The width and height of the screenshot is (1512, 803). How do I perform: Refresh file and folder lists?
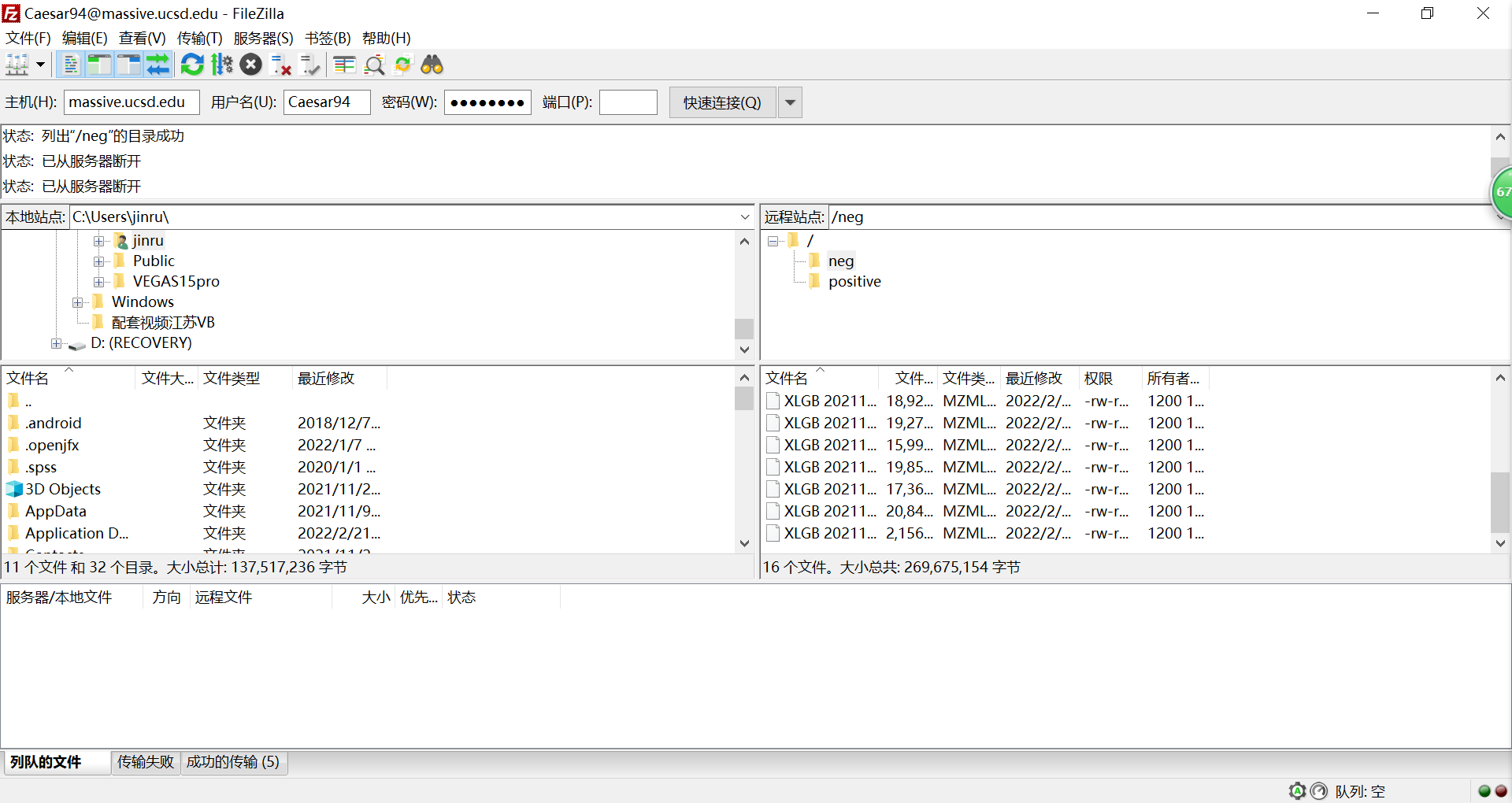[192, 65]
